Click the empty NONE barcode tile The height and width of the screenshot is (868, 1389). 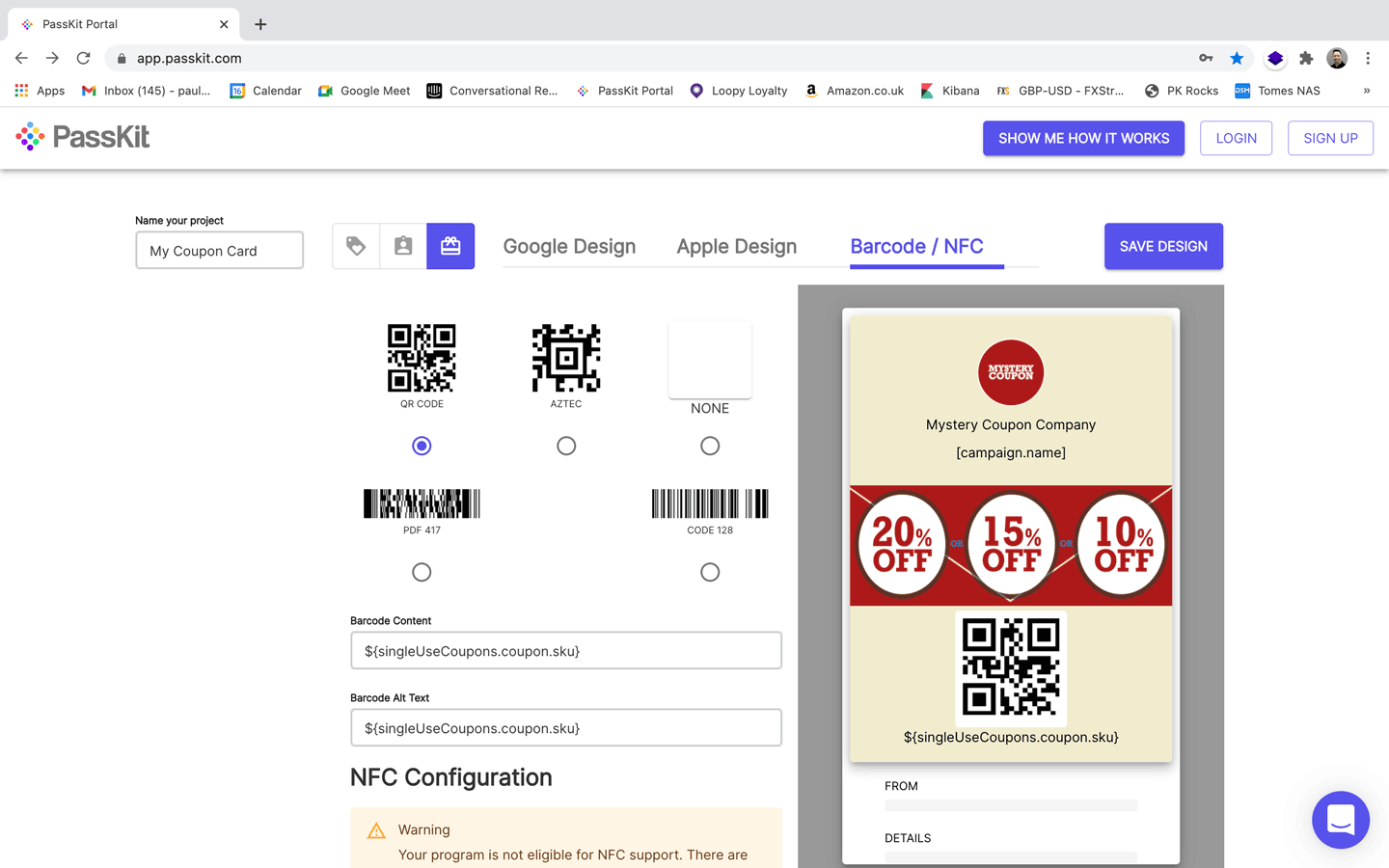coord(710,359)
